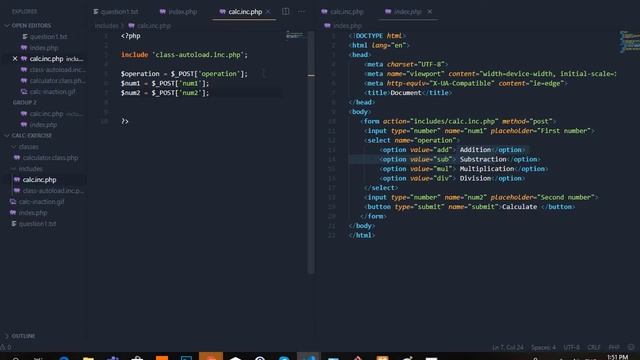This screenshot has width=640, height=360.
Task: Click the left editor minimap
Action: pos(295,35)
